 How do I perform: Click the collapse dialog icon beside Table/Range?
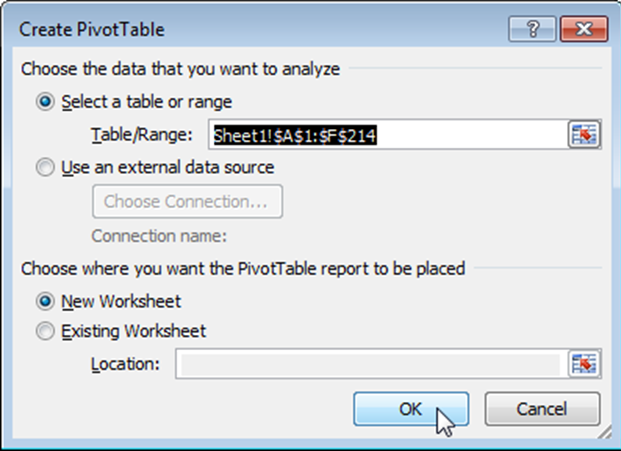point(583,135)
